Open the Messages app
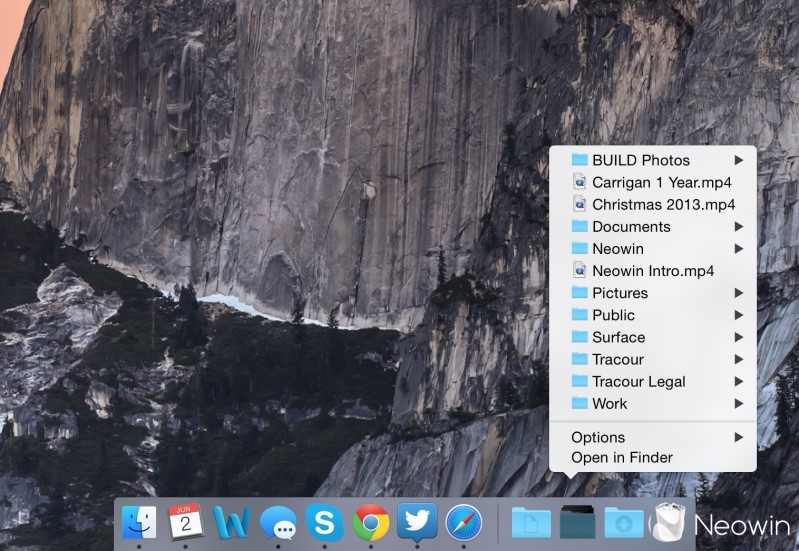The height and width of the screenshot is (551, 799). pyautogui.click(x=277, y=523)
